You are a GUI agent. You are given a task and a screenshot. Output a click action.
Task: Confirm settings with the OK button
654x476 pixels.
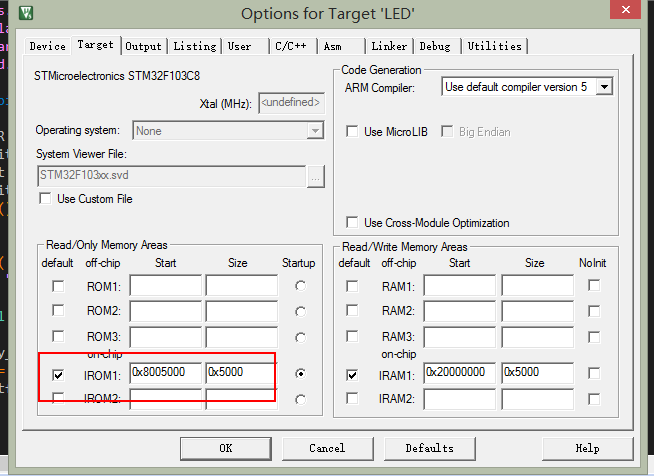[x=226, y=448]
